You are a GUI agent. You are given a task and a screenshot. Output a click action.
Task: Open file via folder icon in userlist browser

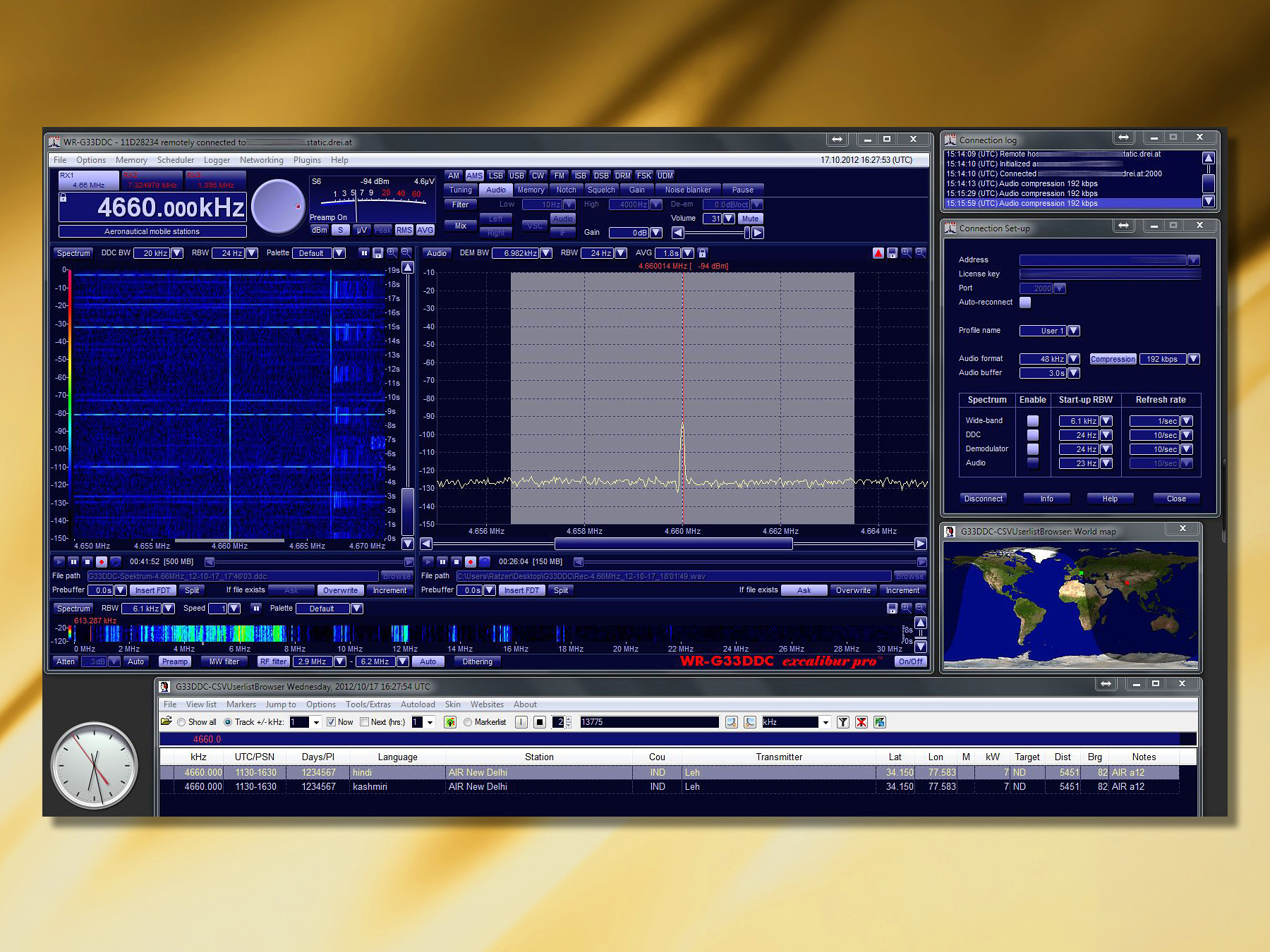[x=167, y=721]
